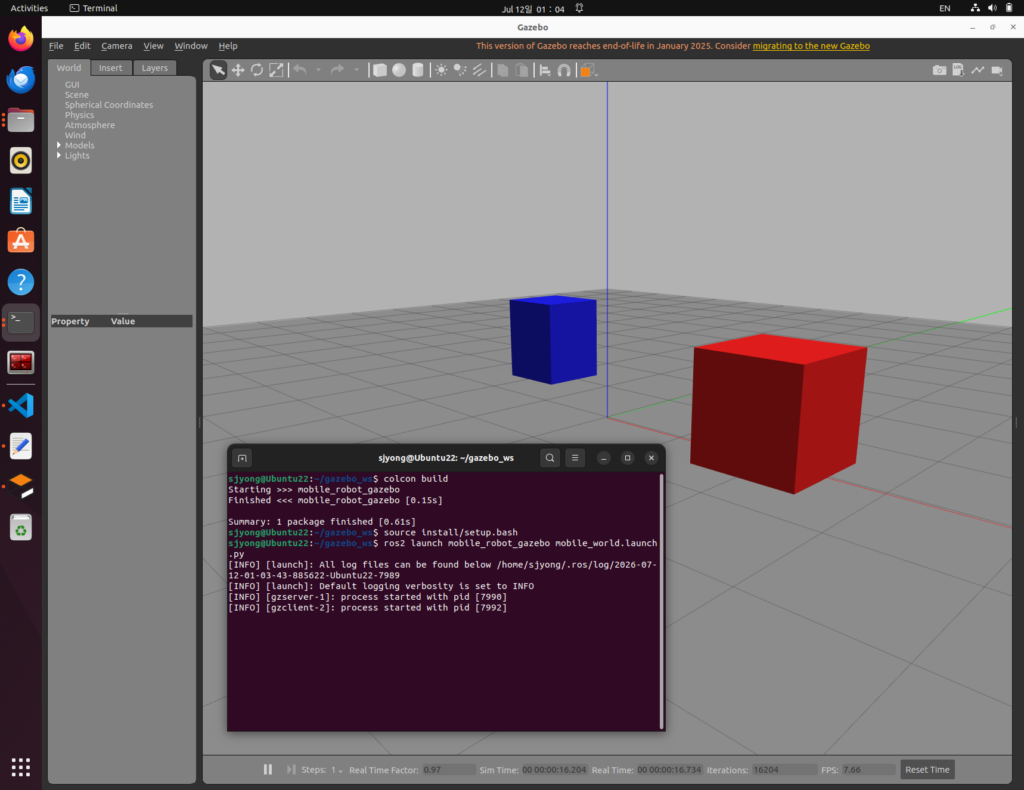Add a spot light
The height and width of the screenshot is (790, 1024).
coord(460,70)
